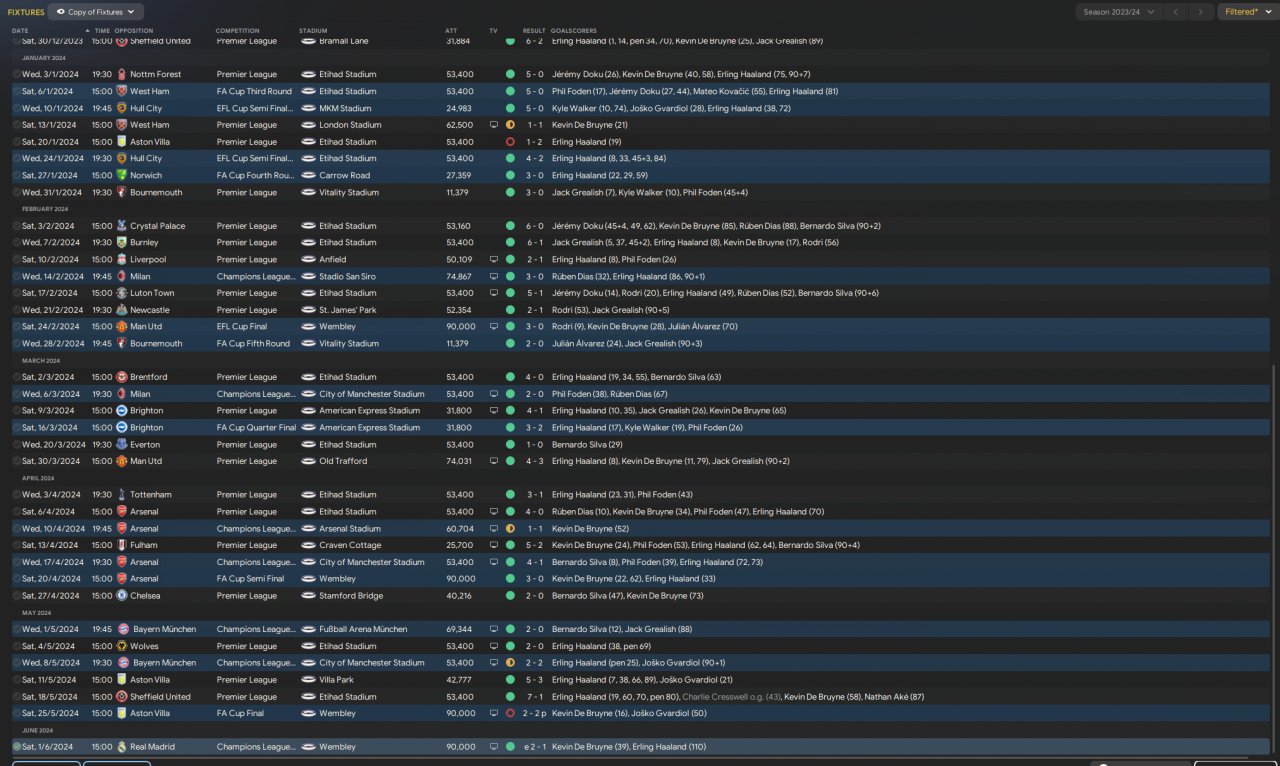Sort by the ATT column header
The height and width of the screenshot is (766, 1280).
[x=451, y=31]
